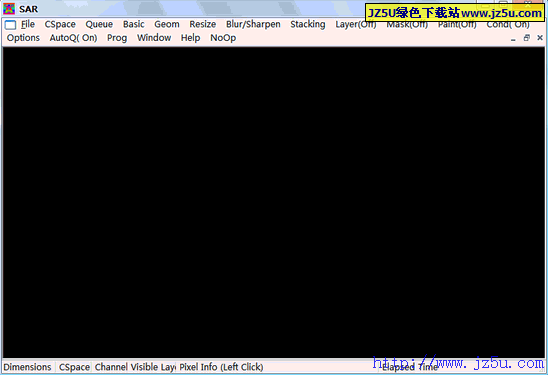
Task: Click the SAR application icon in title bar
Action: (9, 9)
